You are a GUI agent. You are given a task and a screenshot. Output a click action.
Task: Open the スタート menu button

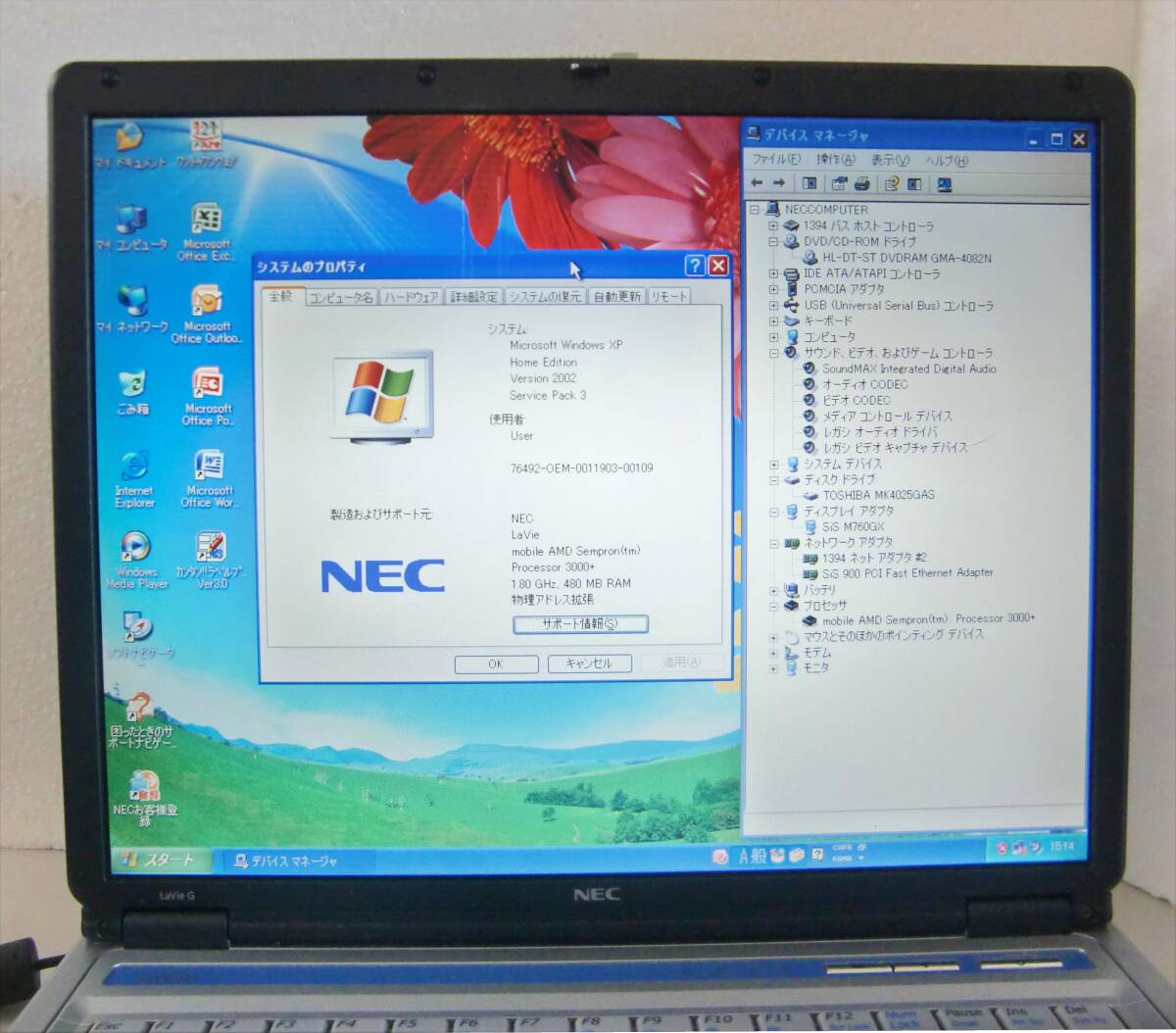160,861
